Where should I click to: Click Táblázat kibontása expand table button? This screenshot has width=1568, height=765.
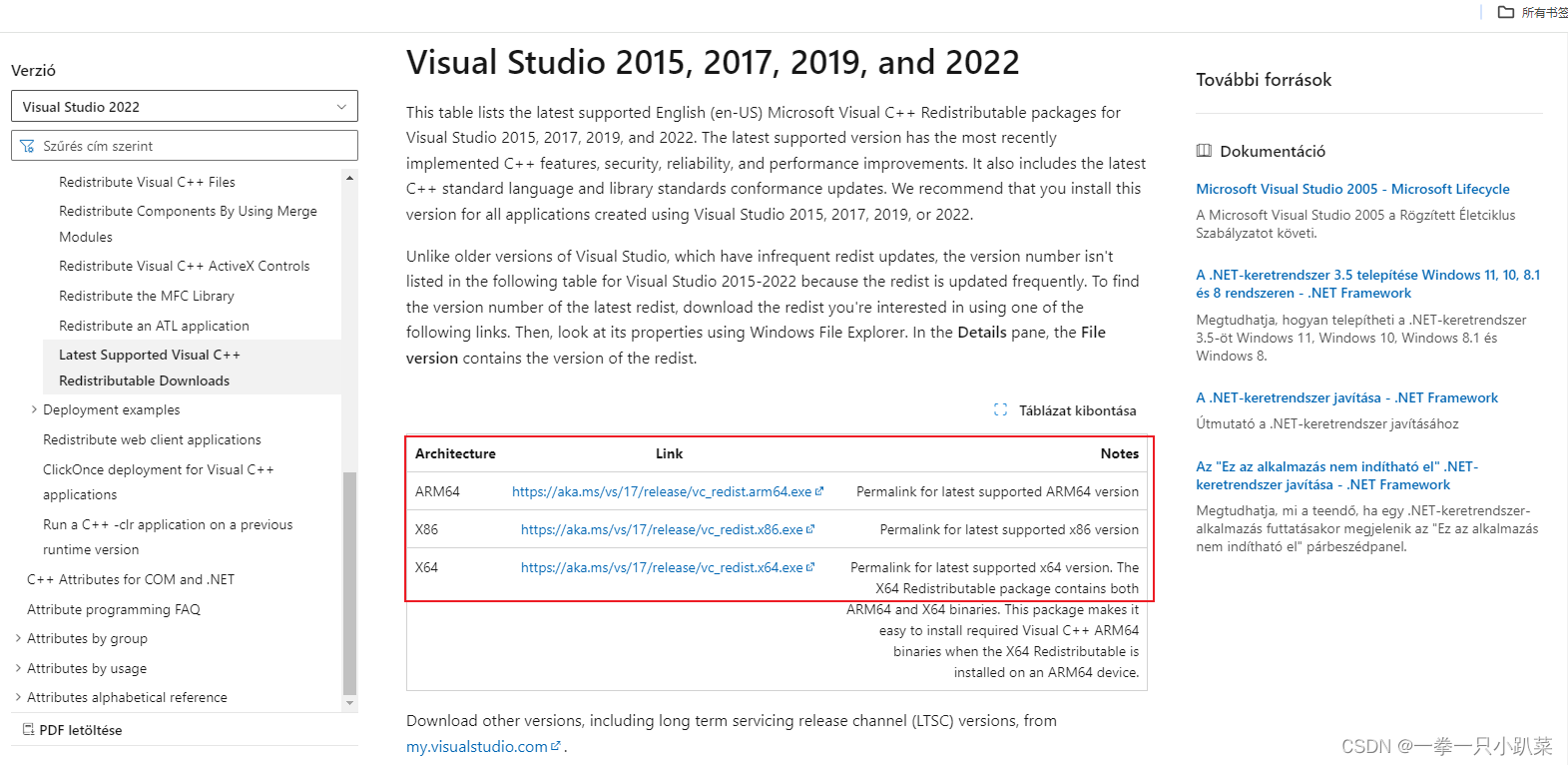coord(1065,410)
